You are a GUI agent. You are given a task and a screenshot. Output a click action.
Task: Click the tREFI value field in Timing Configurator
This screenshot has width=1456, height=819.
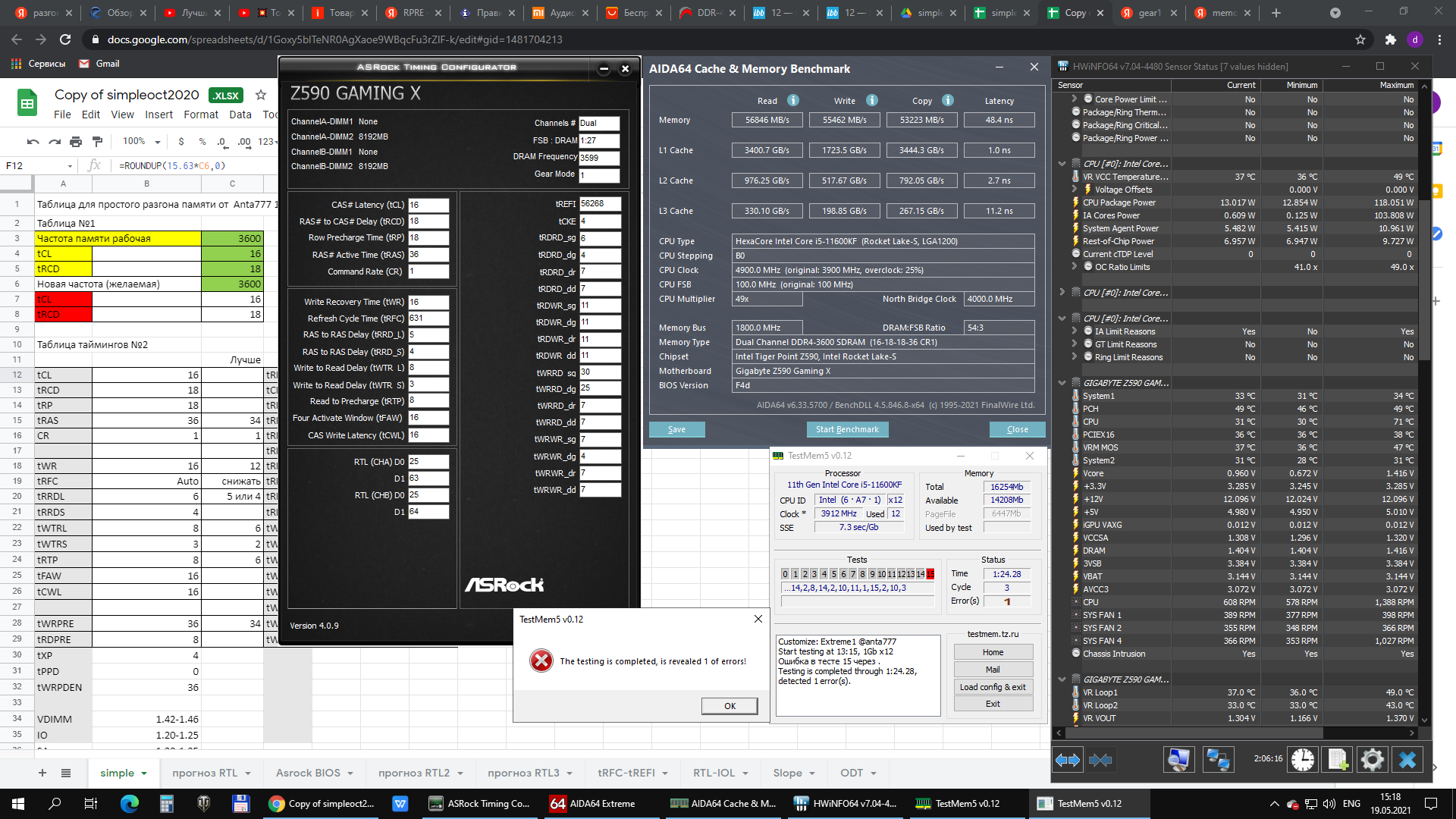(x=600, y=204)
